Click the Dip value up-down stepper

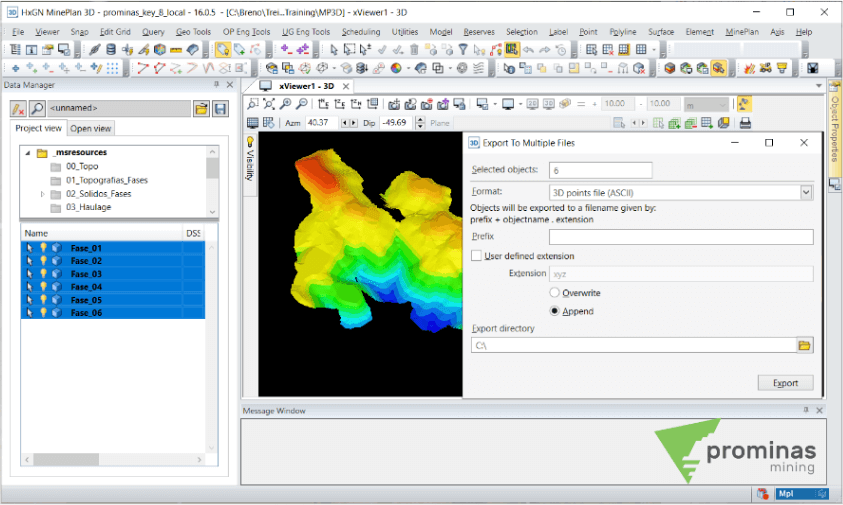click(420, 123)
